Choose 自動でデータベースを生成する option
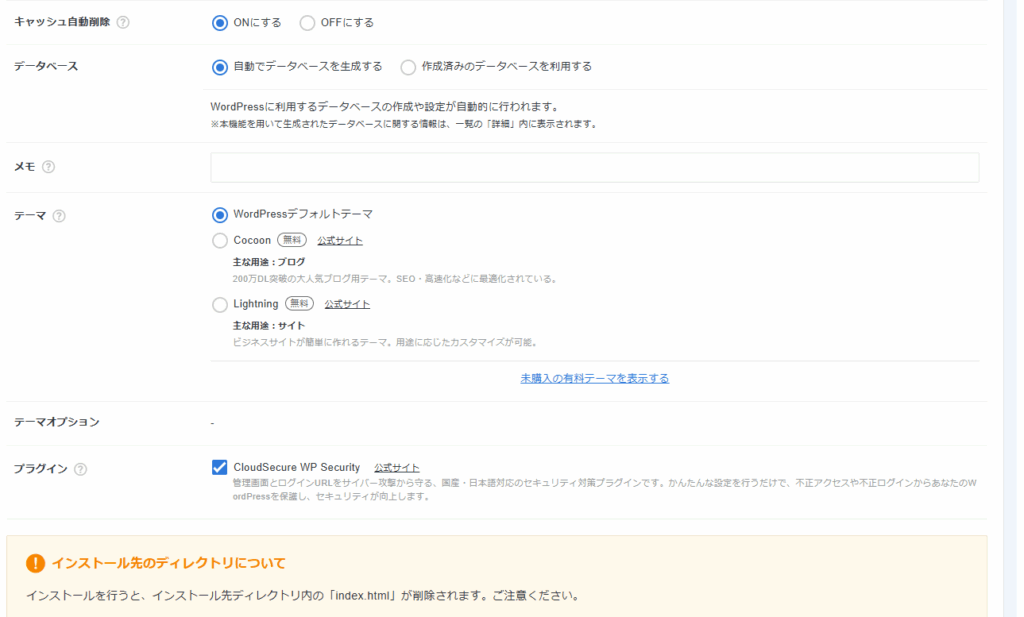The image size is (1024, 617). coord(220,67)
